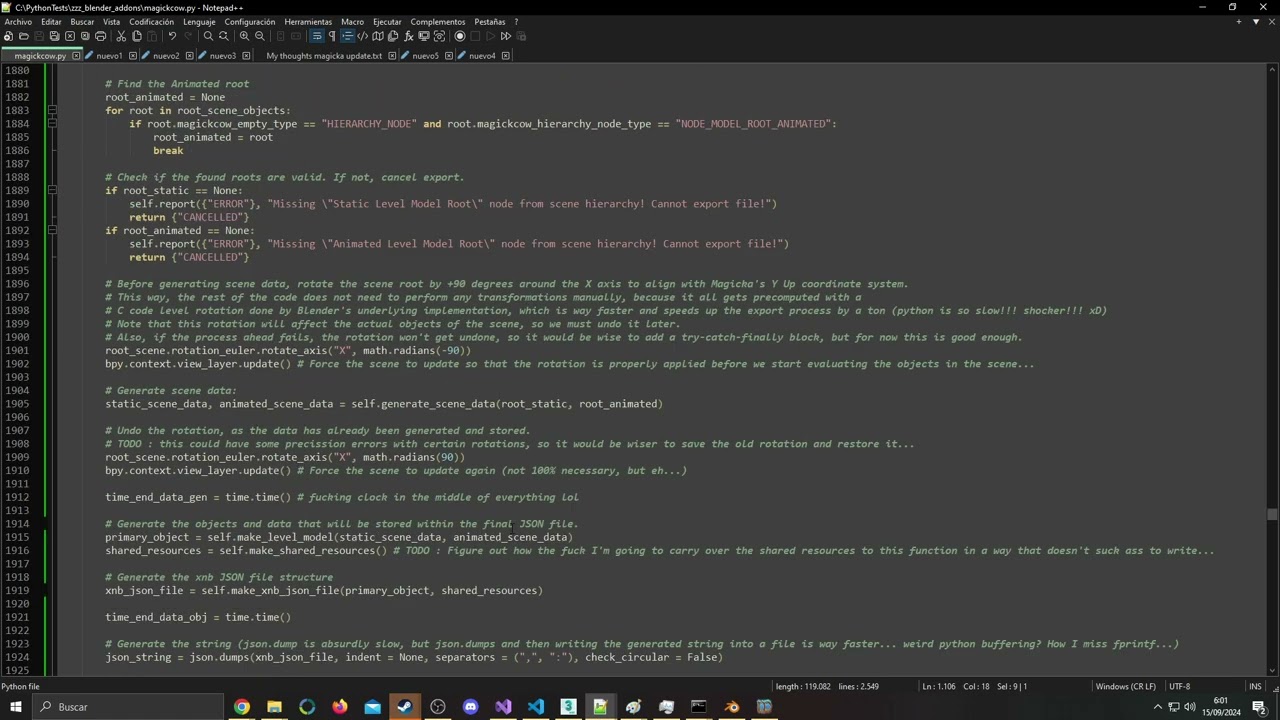
Task: Click the Undo arrow icon
Action: (172, 36)
